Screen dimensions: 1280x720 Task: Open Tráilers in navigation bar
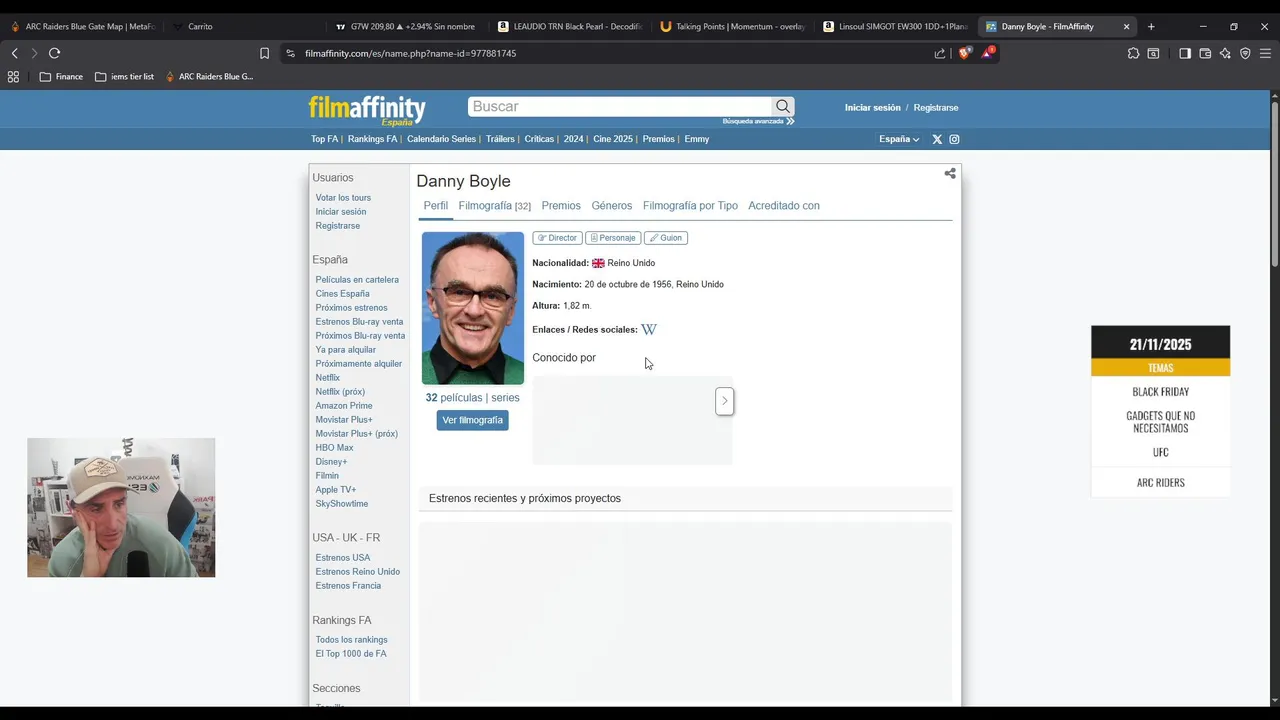coord(500,139)
